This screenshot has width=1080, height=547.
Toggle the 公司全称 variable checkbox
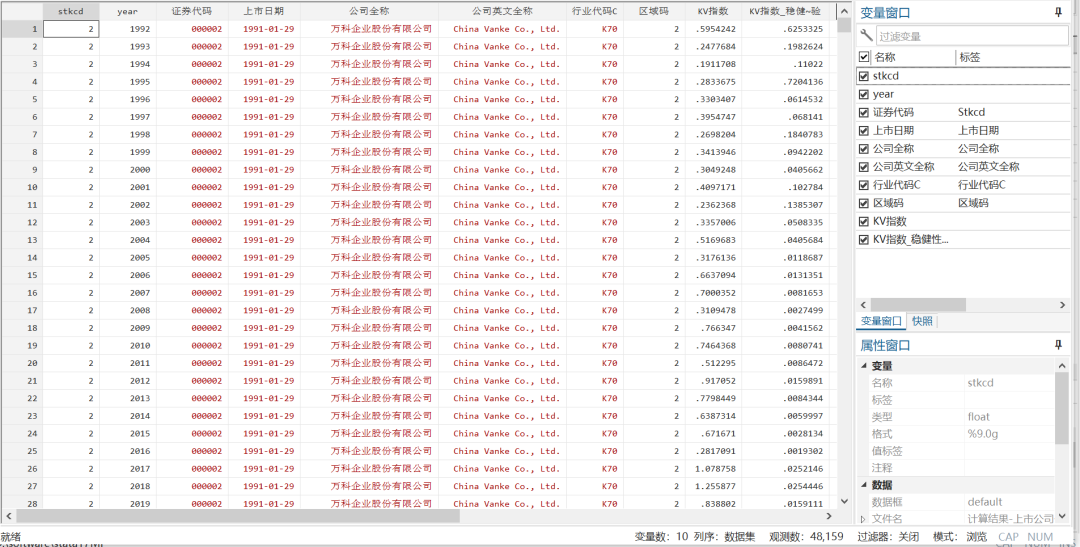864,148
